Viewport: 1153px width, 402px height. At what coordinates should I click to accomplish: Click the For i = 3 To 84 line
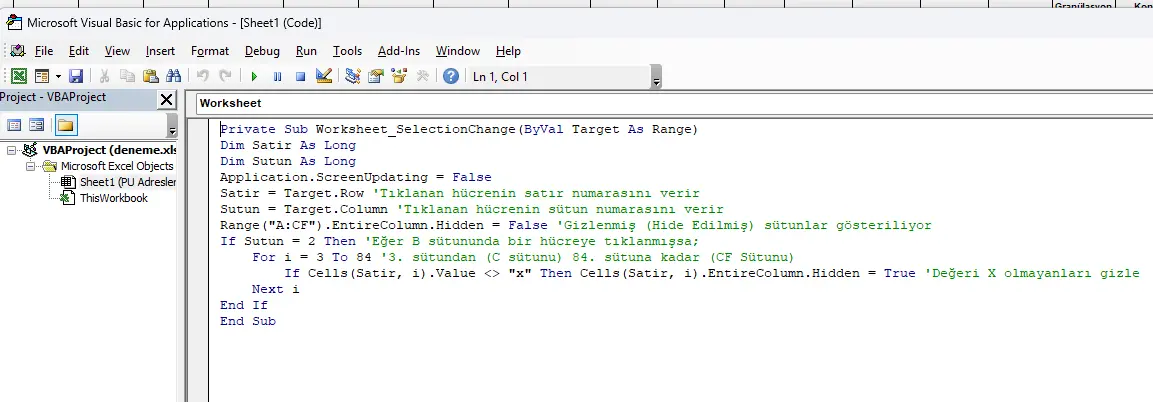click(523, 257)
